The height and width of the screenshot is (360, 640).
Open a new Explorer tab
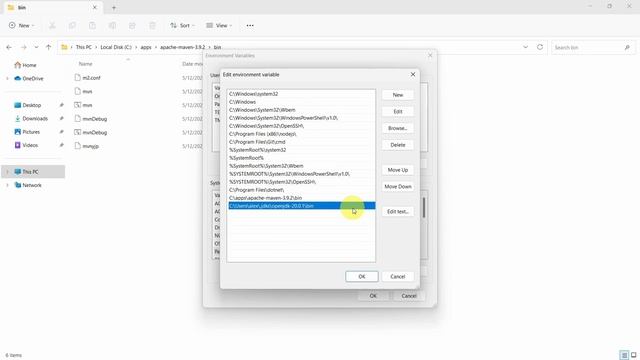114,7
